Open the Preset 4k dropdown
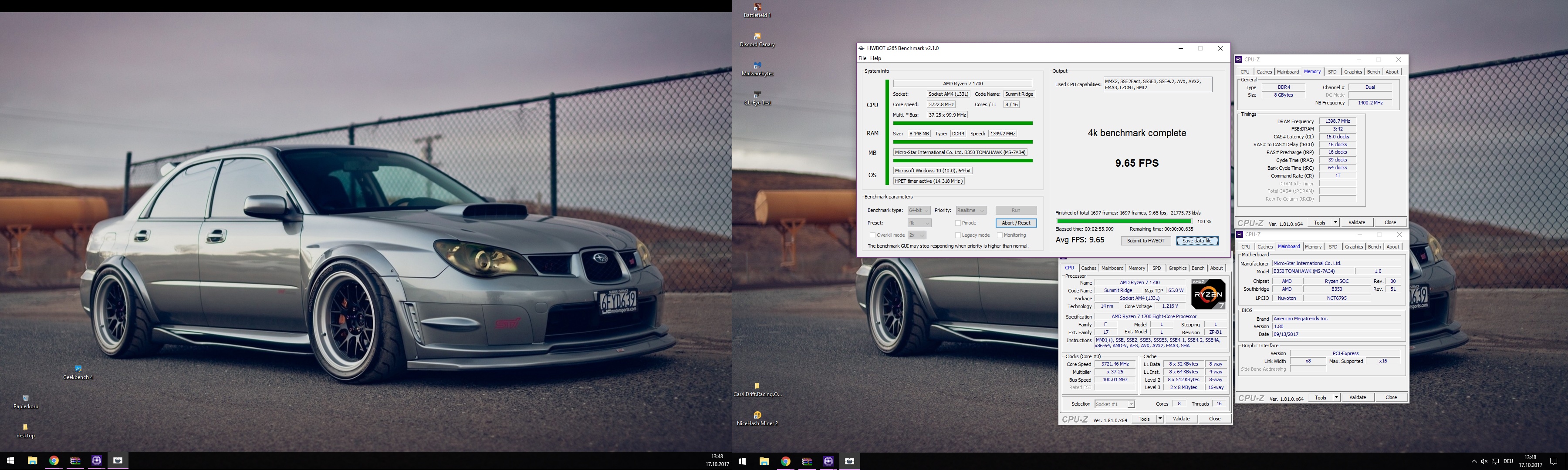 tap(919, 223)
